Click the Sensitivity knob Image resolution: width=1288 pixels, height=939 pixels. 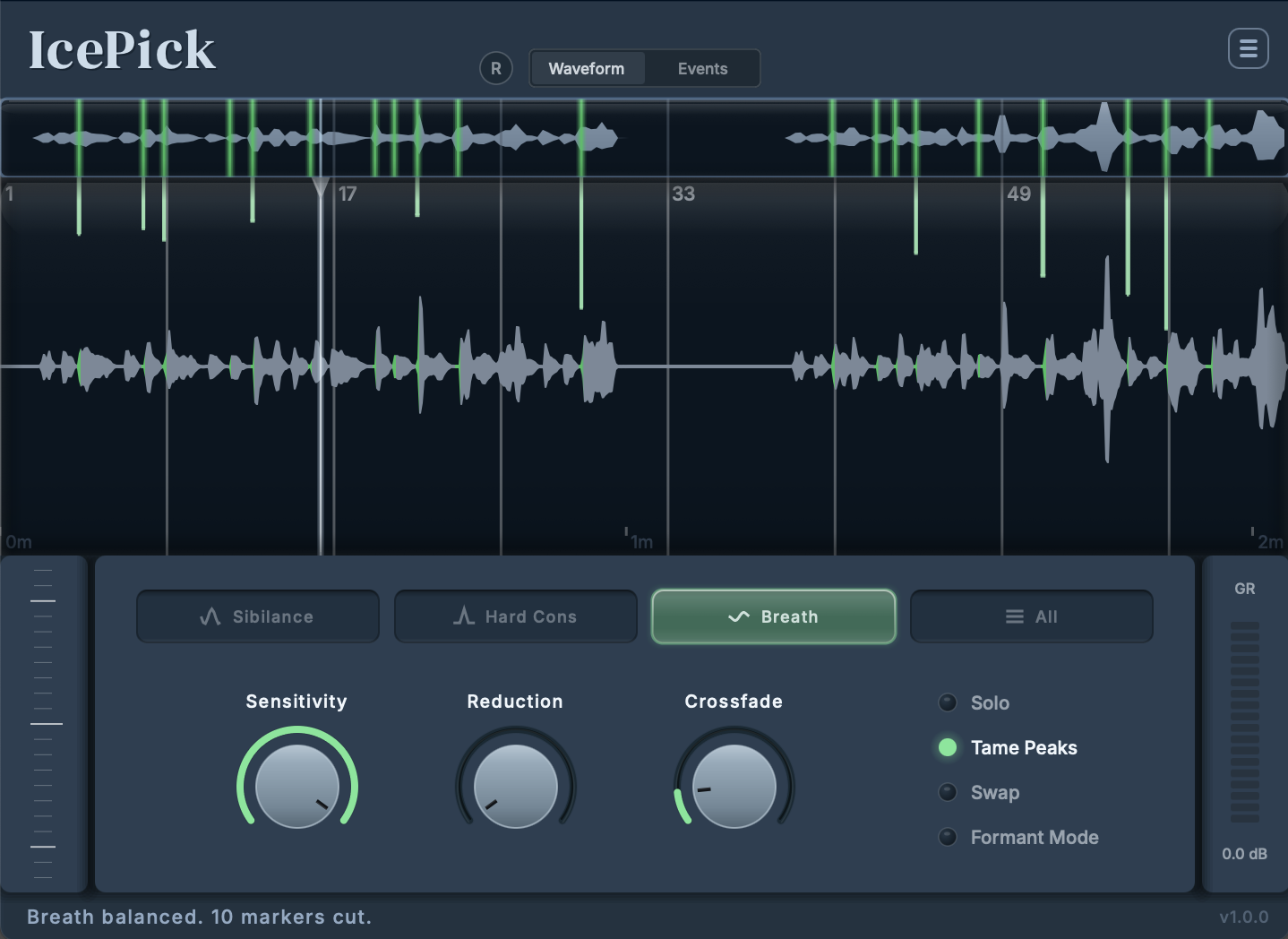pos(297,786)
